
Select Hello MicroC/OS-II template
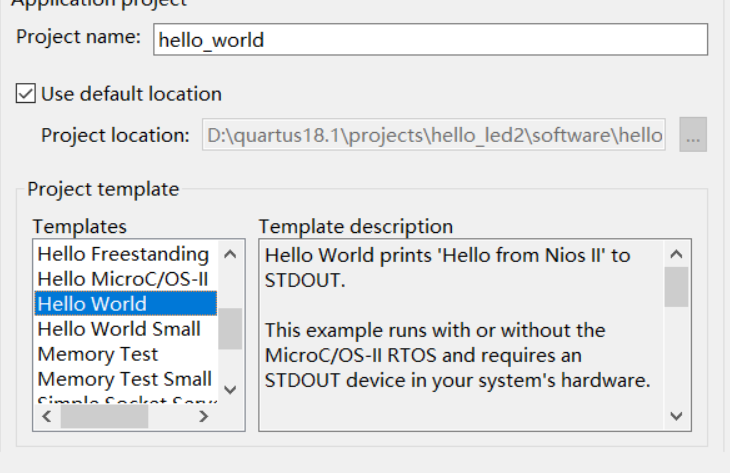[123, 279]
